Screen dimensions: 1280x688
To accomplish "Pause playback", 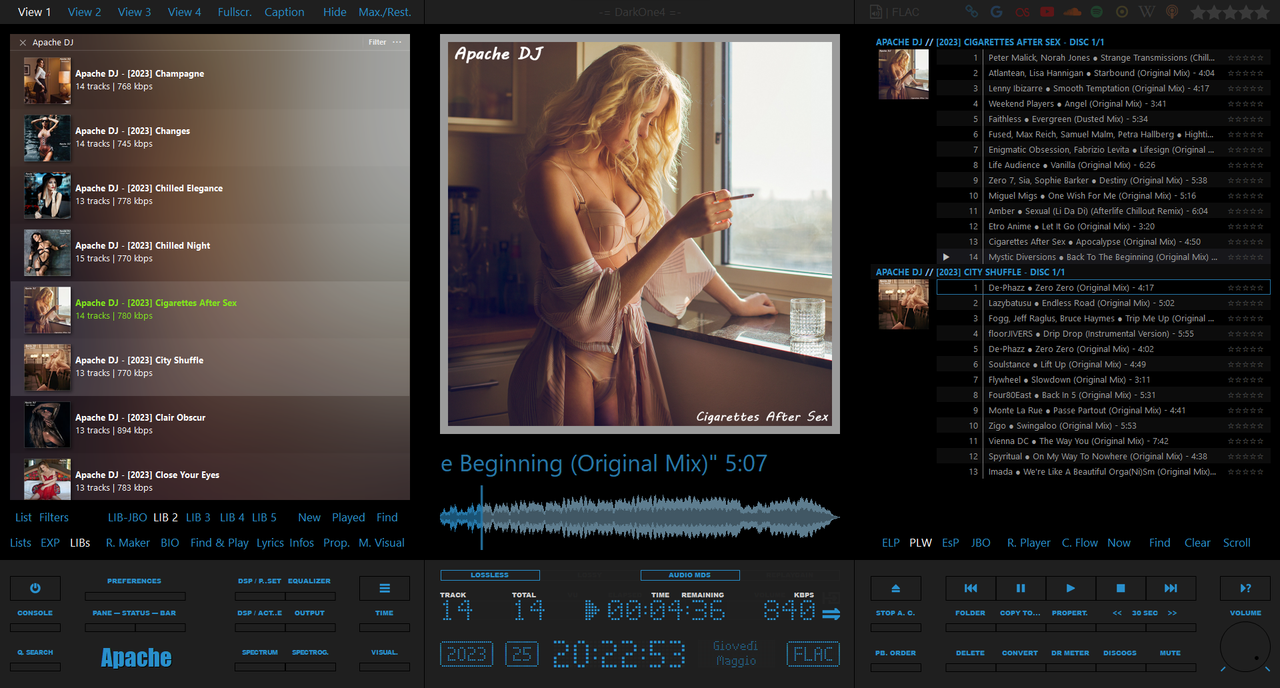I will point(1020,588).
